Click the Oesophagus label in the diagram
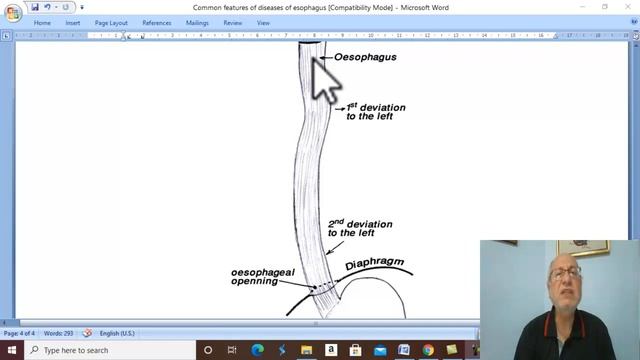 click(365, 57)
